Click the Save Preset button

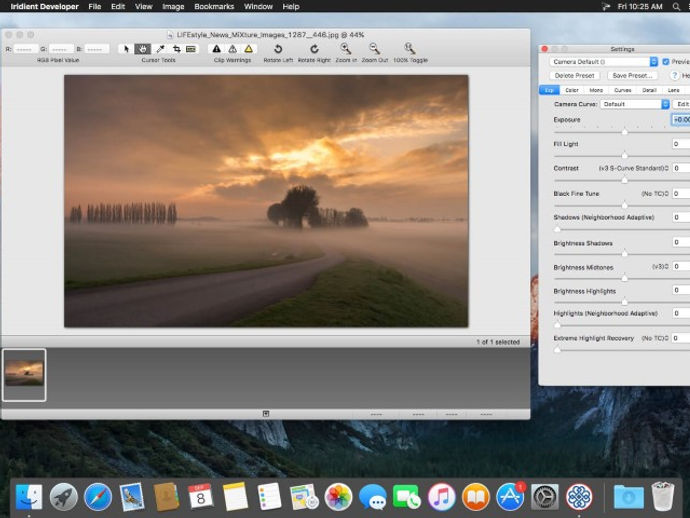[x=632, y=76]
